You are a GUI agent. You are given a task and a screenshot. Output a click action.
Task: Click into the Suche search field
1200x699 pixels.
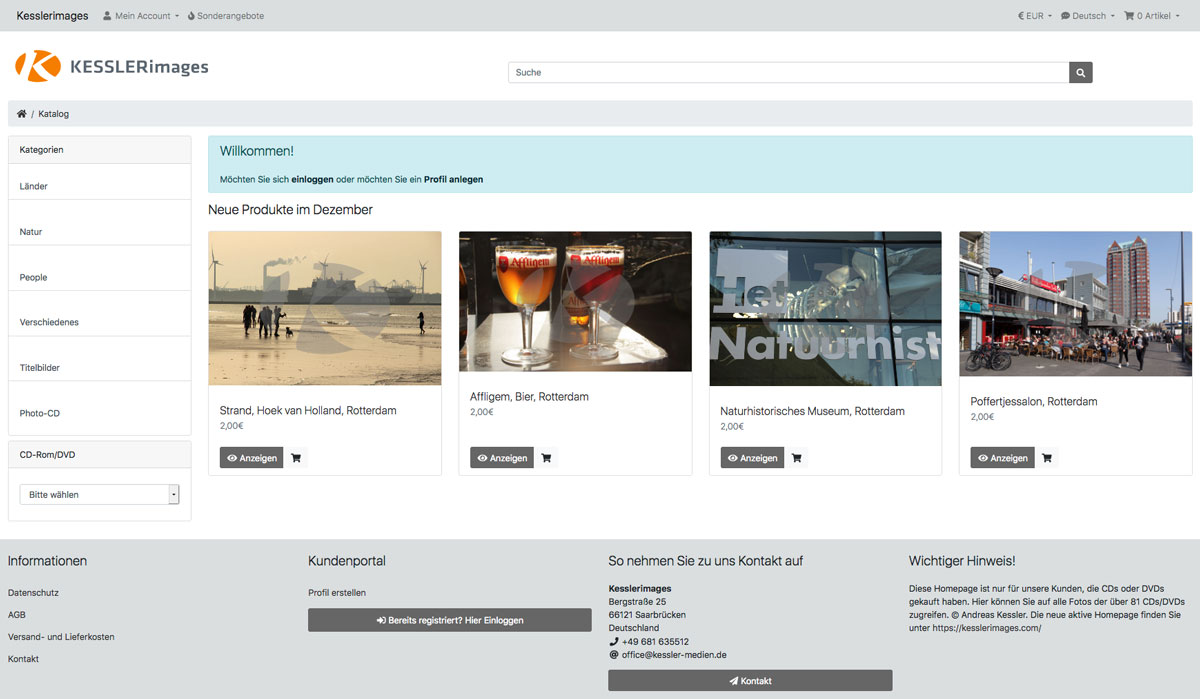click(x=788, y=72)
